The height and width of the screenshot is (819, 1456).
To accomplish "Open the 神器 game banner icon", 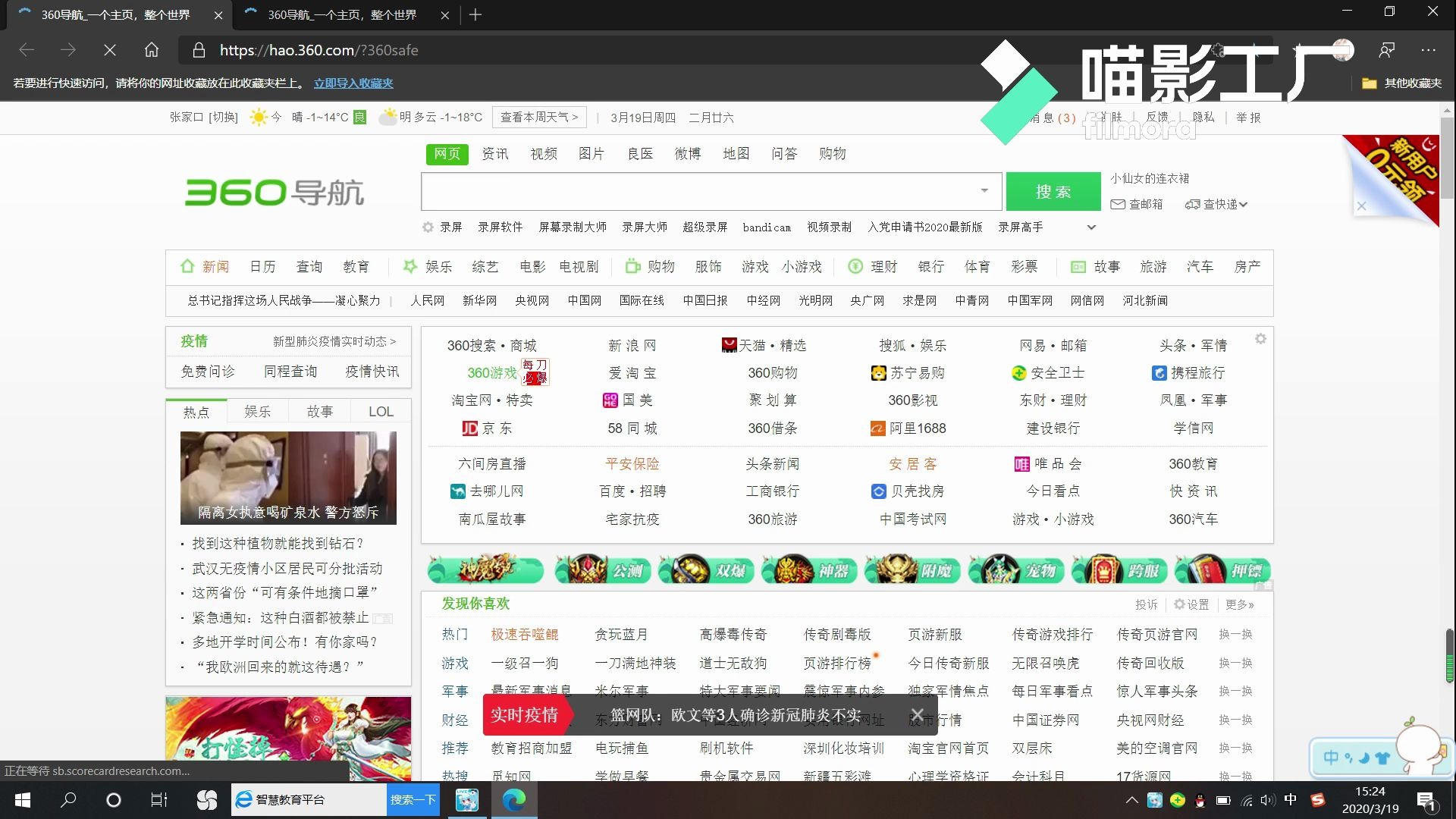I will (x=810, y=570).
